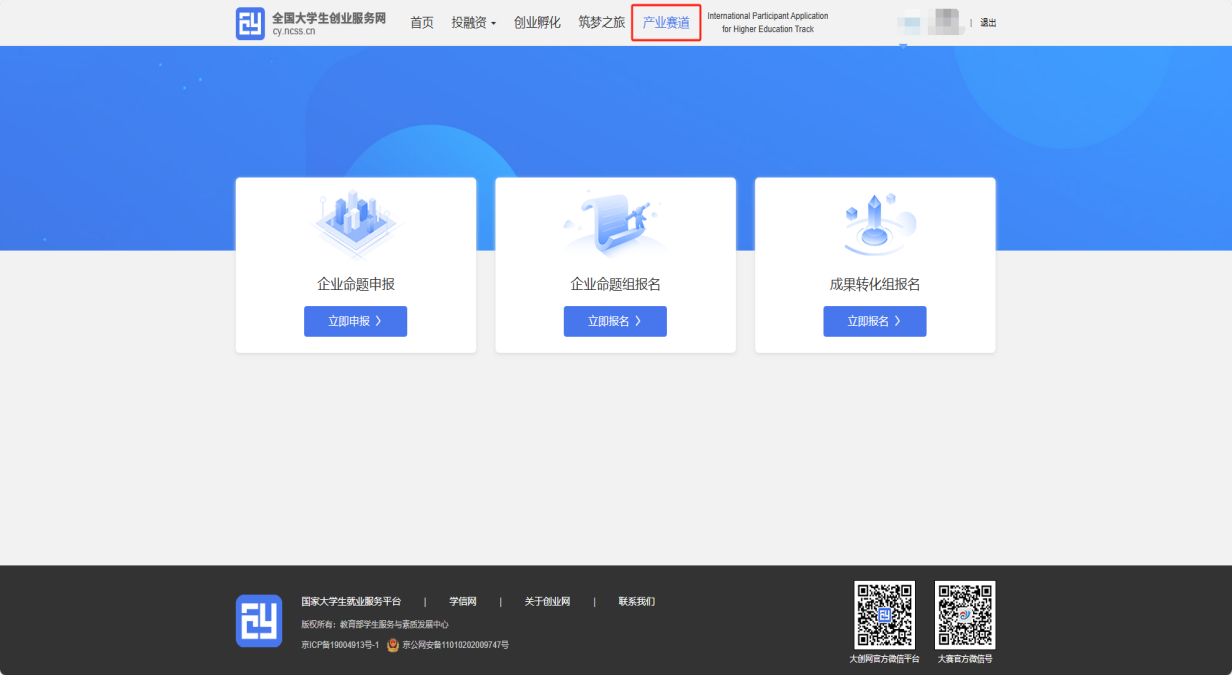Click the footer logo at bottom left
Image resolution: width=1232 pixels, height=675 pixels.
(x=259, y=620)
